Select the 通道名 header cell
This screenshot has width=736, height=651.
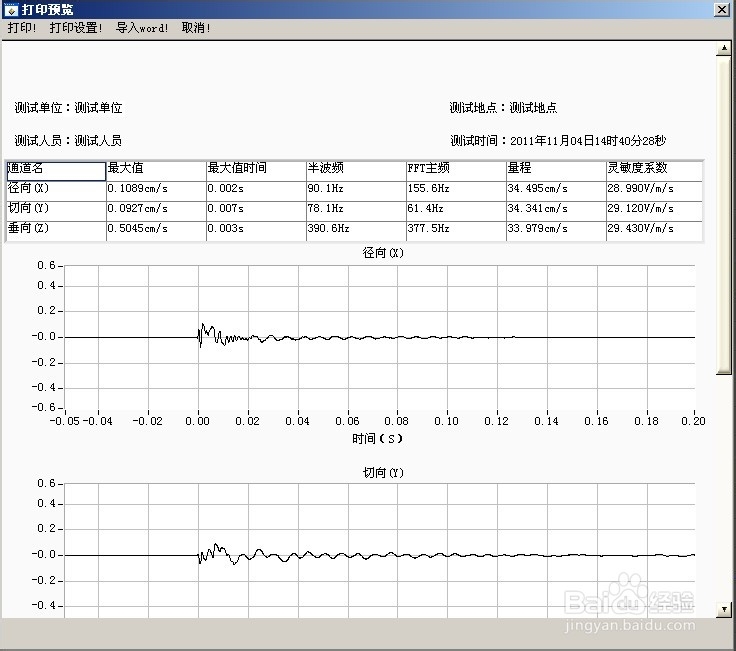coord(56,171)
